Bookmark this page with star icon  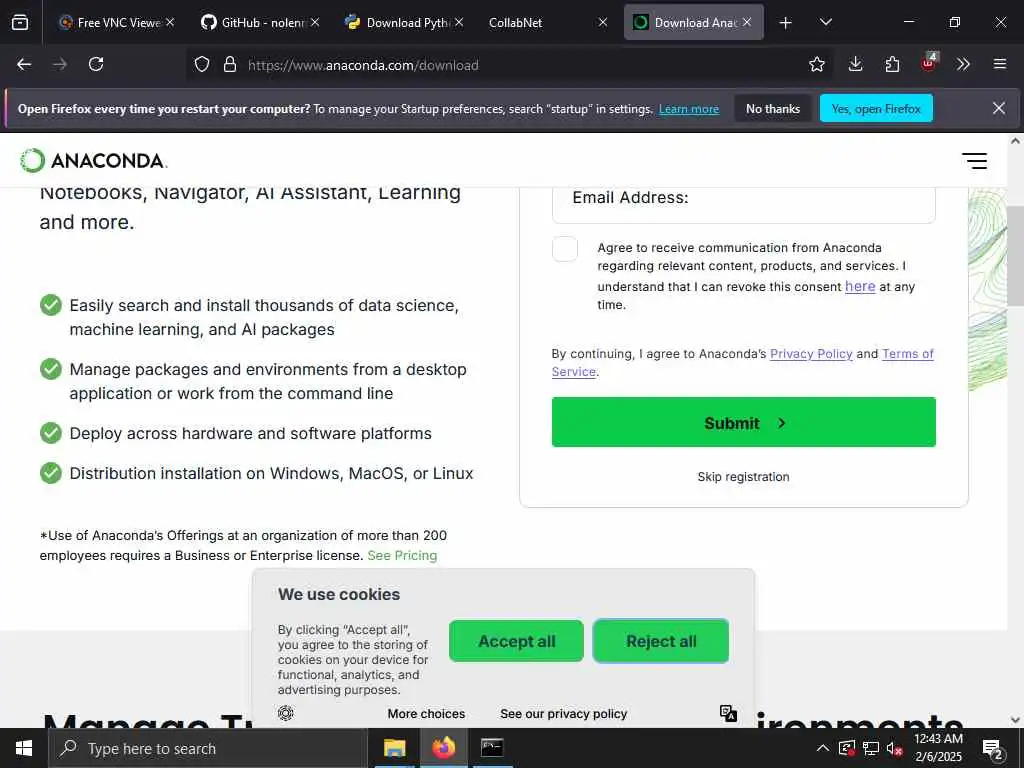point(816,64)
